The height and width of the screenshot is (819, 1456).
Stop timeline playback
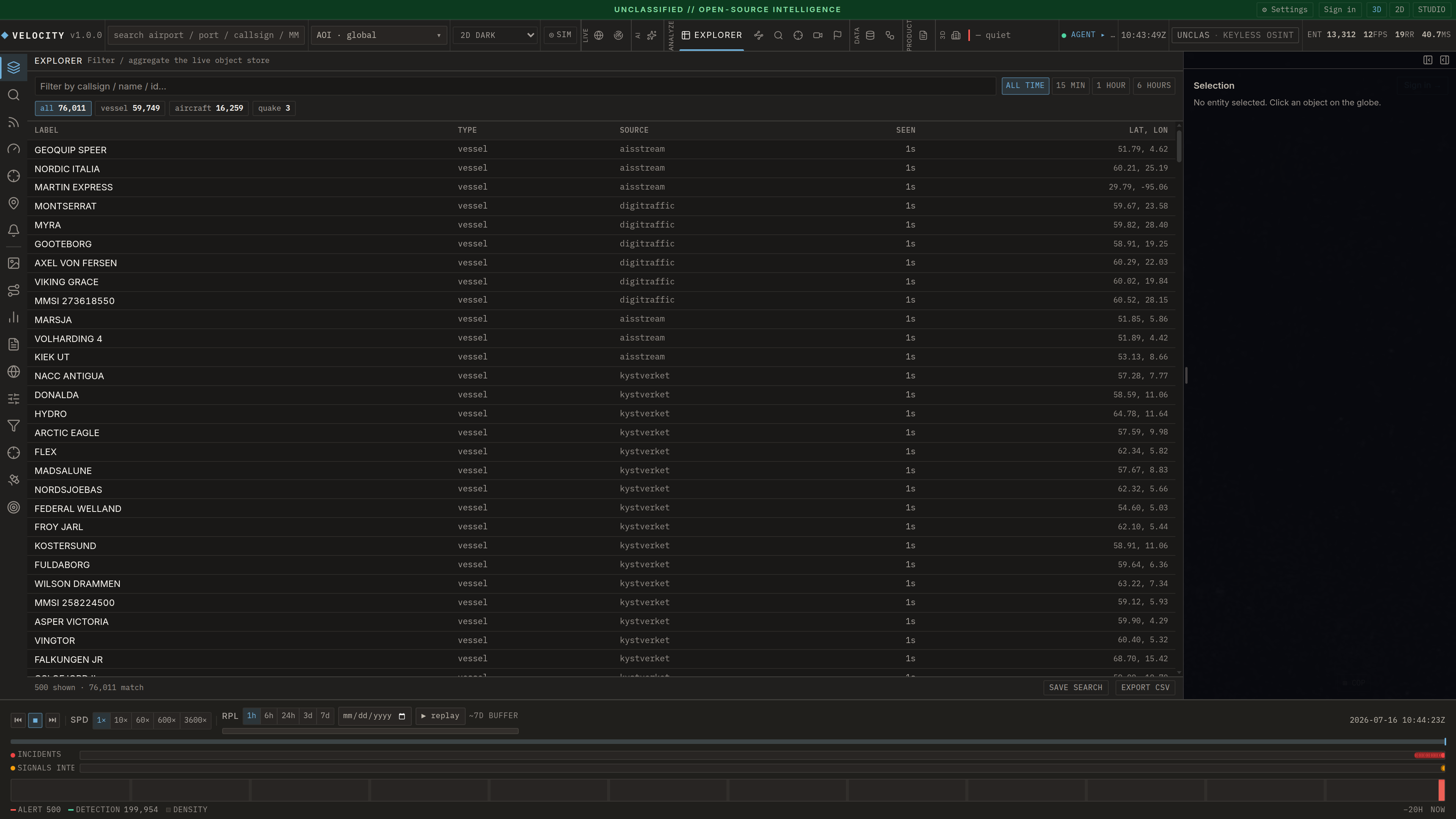pos(35,720)
